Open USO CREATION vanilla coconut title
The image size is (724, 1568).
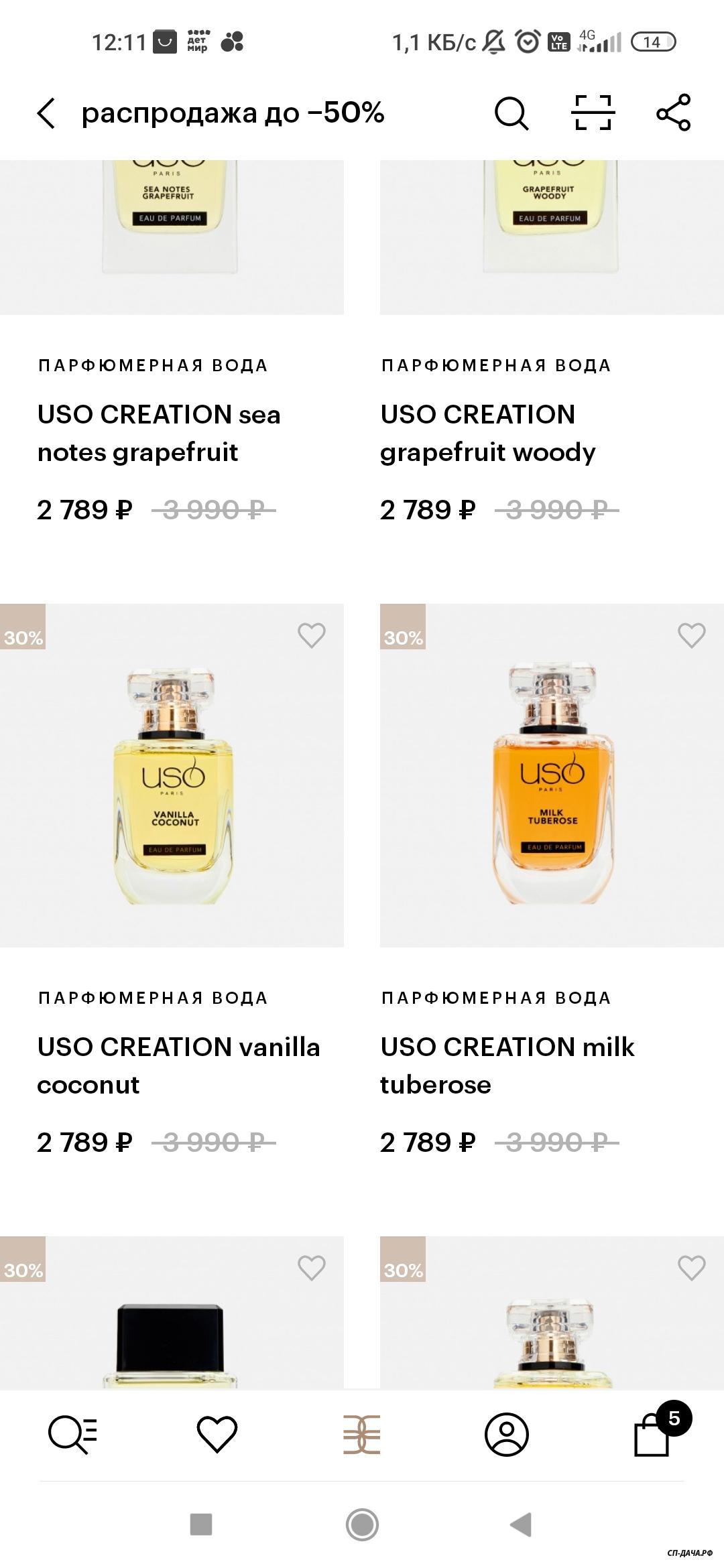[178, 1065]
